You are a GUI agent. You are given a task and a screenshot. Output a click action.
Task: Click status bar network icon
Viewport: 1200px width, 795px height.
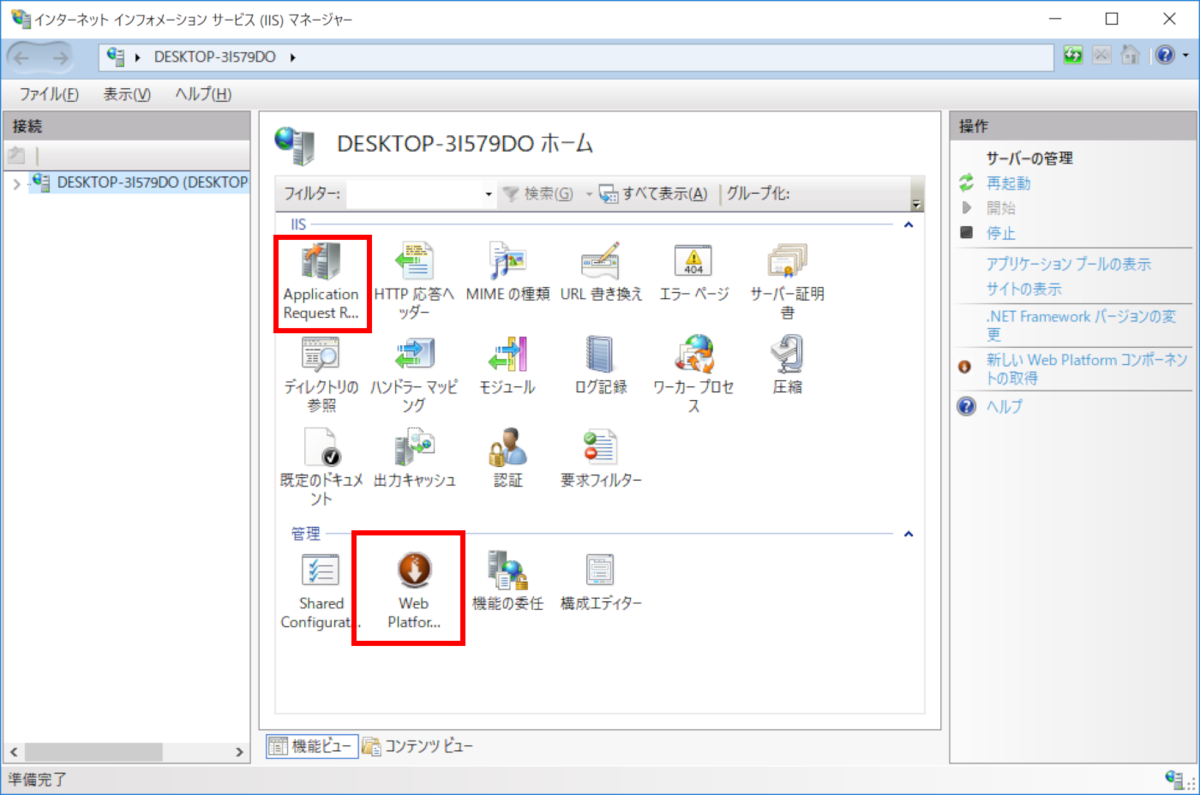[1175, 779]
